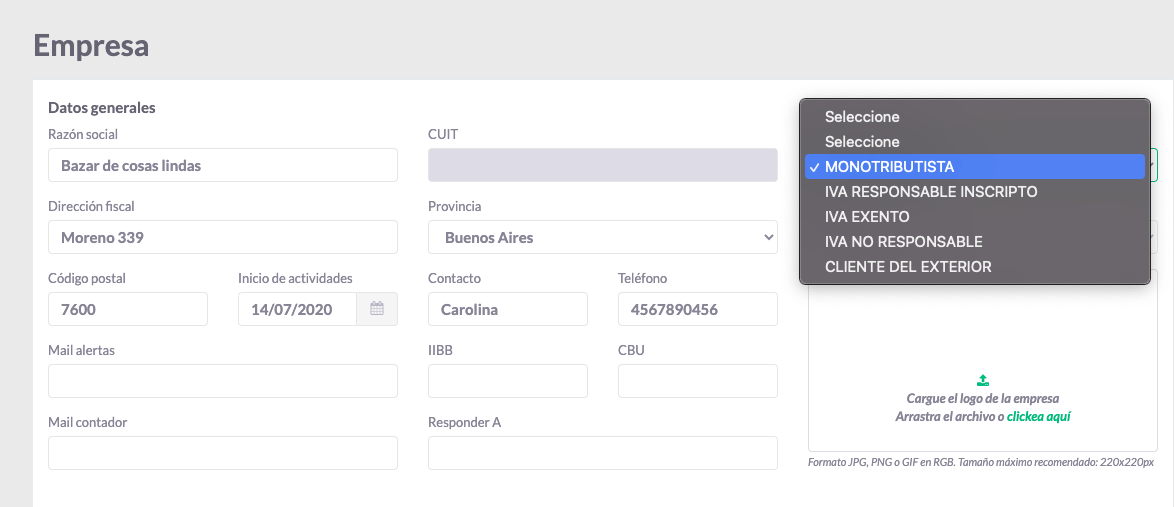Pick the IVA EXENTO option
The height and width of the screenshot is (507, 1174).
pyautogui.click(x=975, y=216)
